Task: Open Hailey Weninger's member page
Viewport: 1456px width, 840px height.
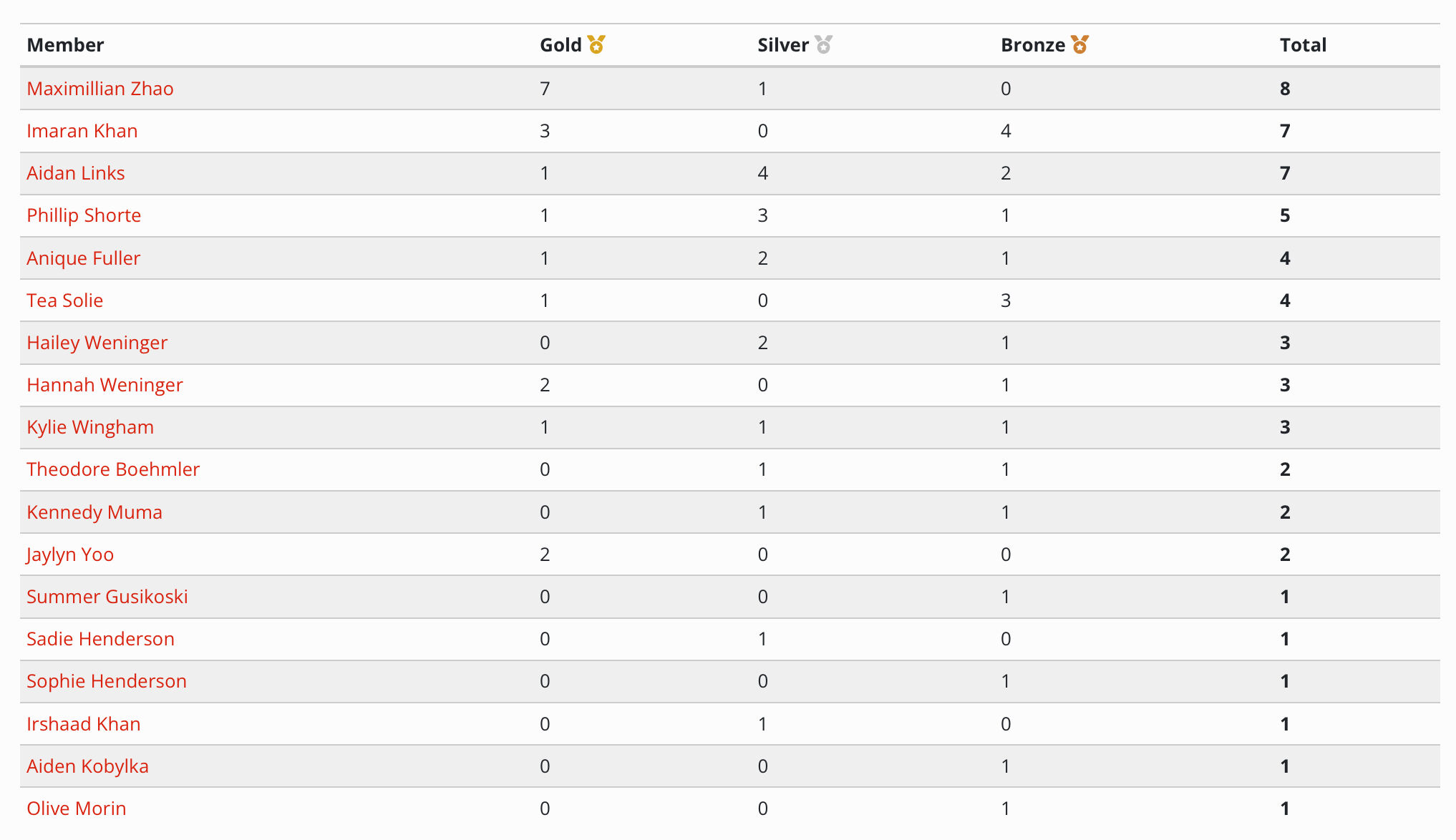Action: click(97, 343)
